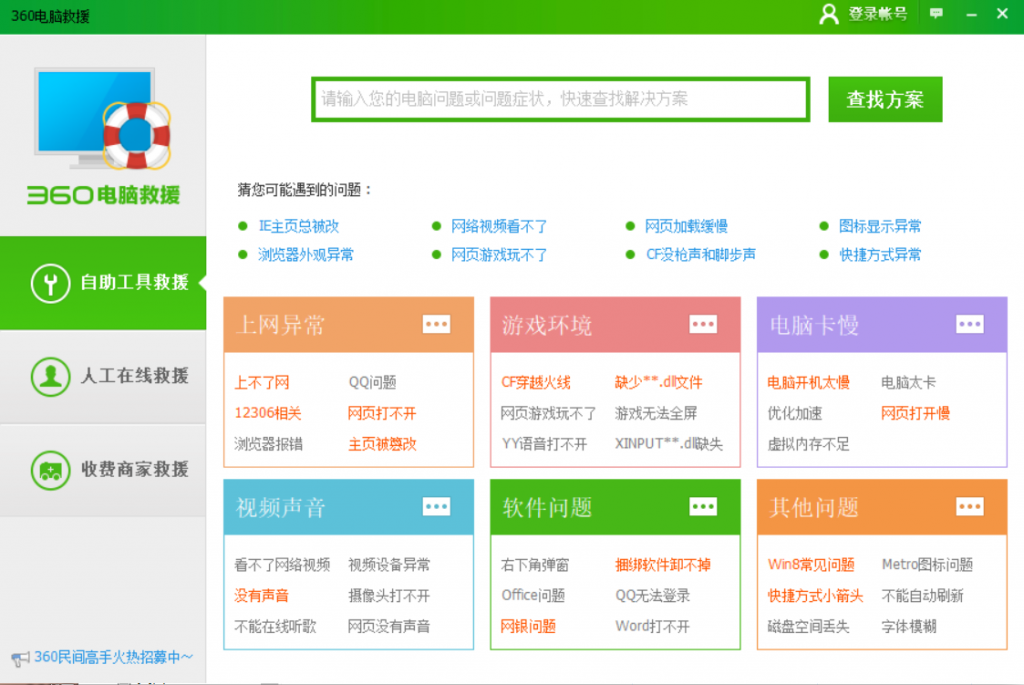The image size is (1024, 685).
Task: Switch to the 其他问题 card
Action: pyautogui.click(x=814, y=506)
